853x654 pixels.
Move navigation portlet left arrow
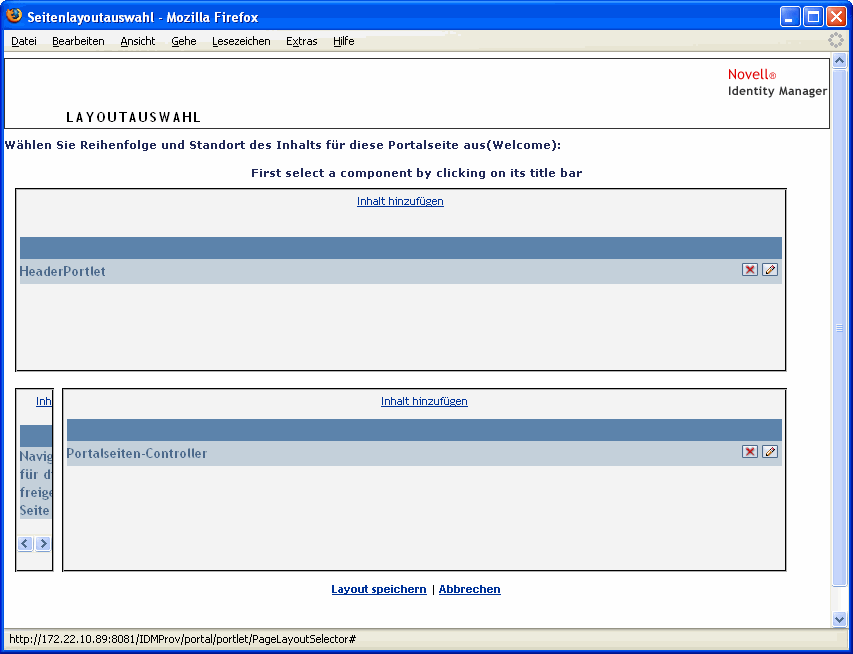[x=25, y=543]
